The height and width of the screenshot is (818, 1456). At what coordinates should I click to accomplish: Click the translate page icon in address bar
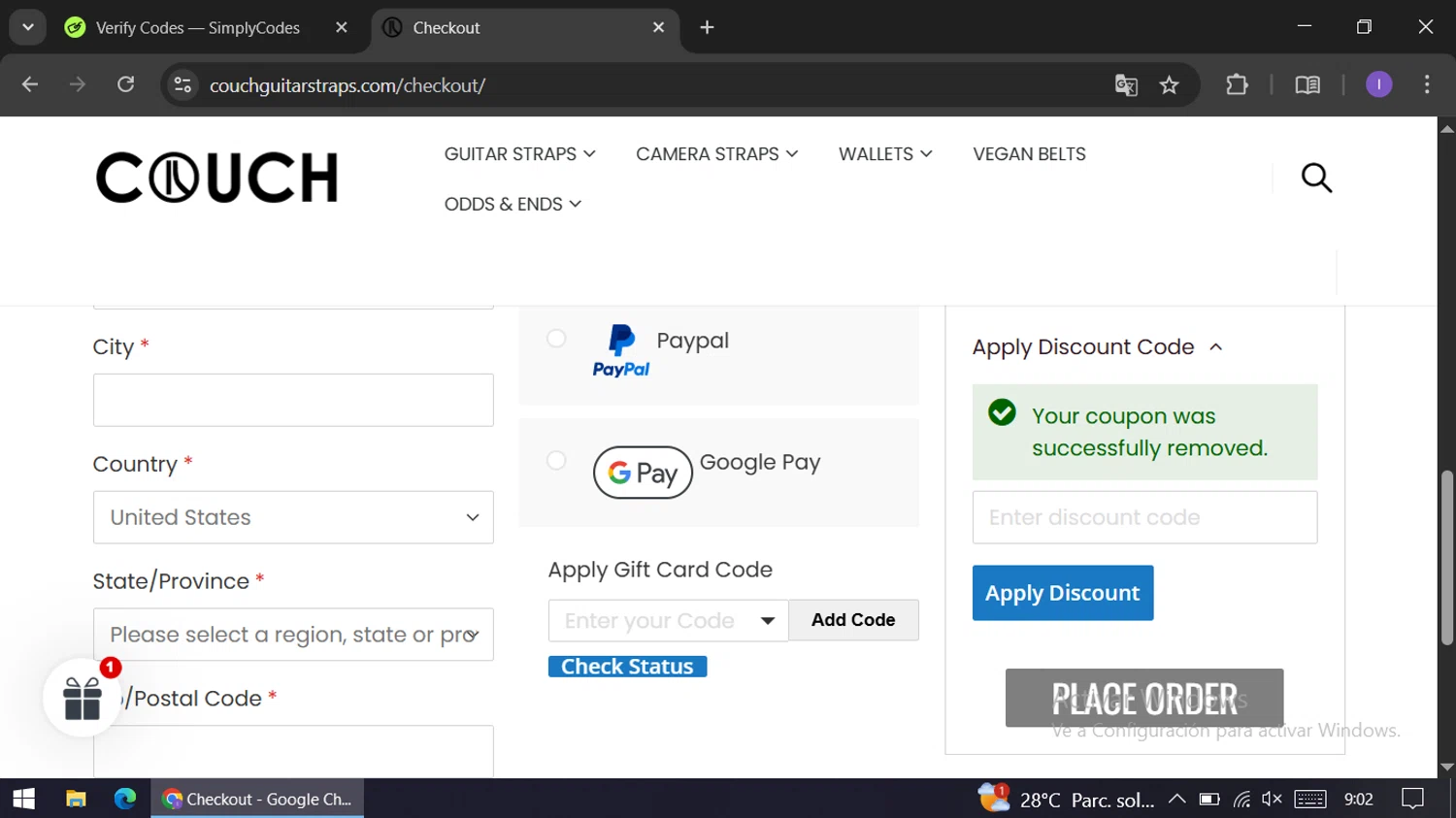[1126, 85]
